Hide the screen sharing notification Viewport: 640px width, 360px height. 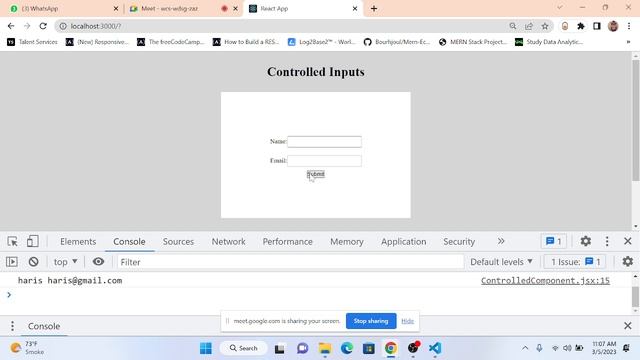[x=407, y=321]
